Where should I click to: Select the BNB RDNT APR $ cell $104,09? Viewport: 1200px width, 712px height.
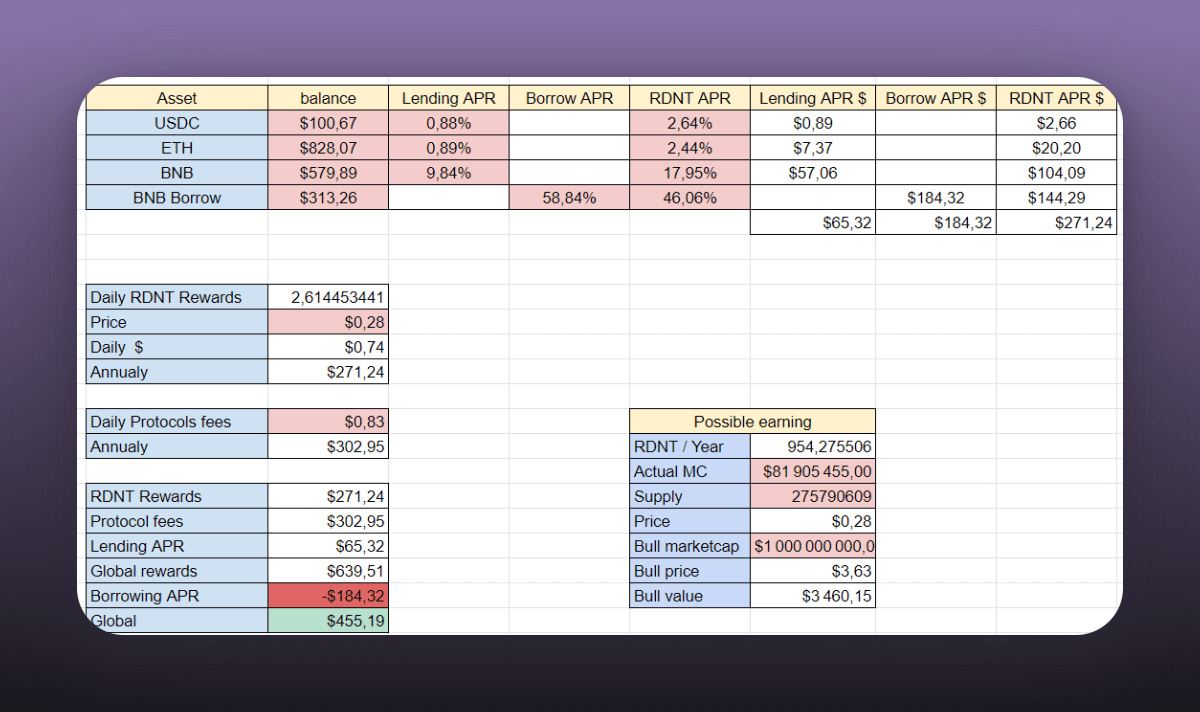(x=1056, y=173)
